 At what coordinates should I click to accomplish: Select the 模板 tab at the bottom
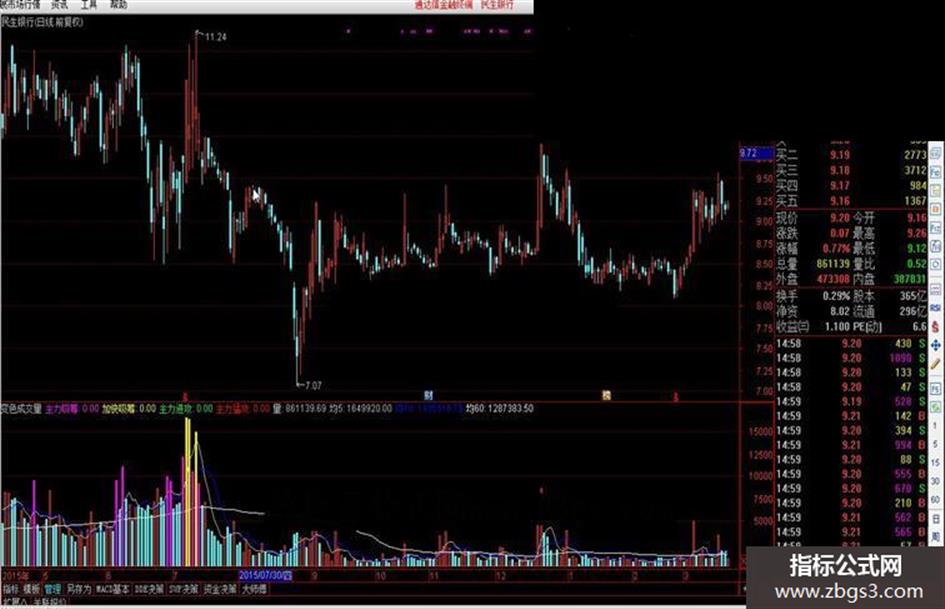31,589
